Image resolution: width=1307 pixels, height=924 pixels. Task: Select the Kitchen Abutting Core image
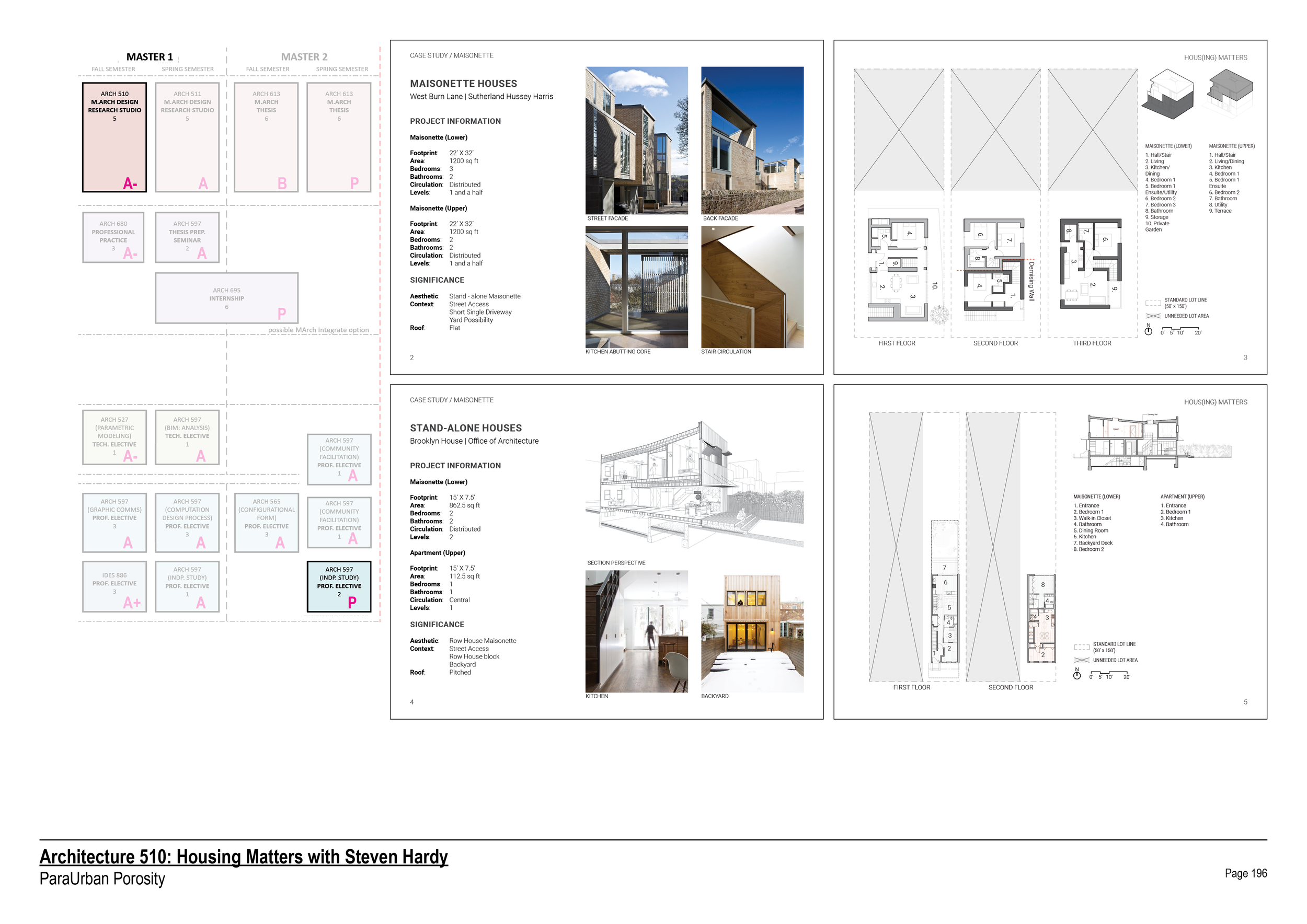(636, 287)
